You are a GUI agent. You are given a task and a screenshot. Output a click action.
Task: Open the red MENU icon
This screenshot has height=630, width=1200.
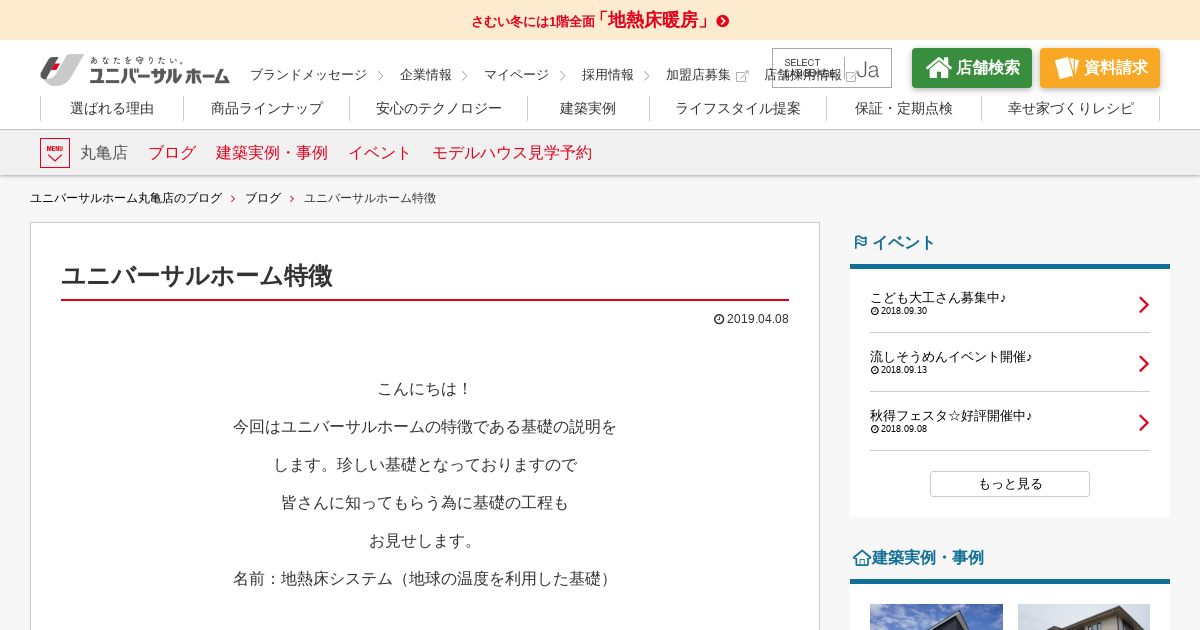click(55, 153)
